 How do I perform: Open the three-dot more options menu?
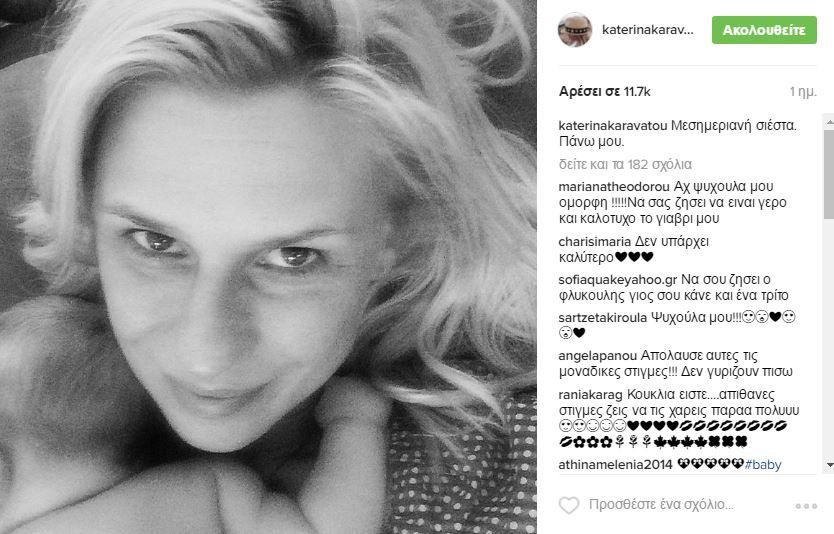click(806, 506)
